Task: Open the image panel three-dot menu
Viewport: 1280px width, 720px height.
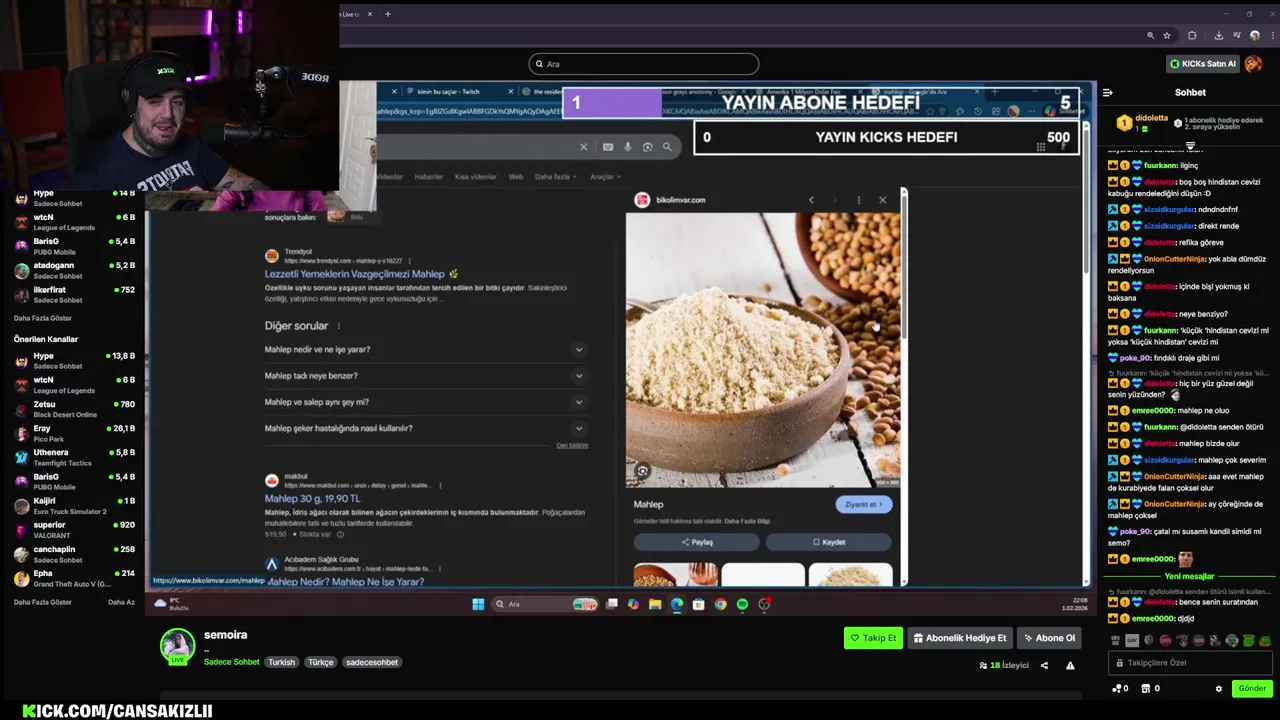Action: click(858, 200)
